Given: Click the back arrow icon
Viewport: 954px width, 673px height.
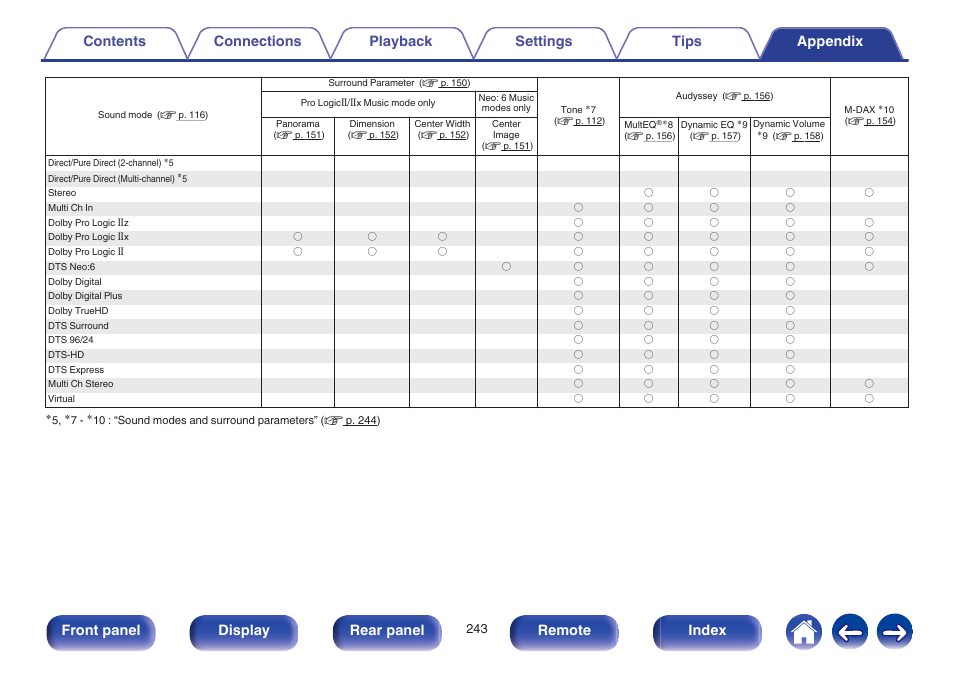Looking at the screenshot, I should click(x=849, y=632).
